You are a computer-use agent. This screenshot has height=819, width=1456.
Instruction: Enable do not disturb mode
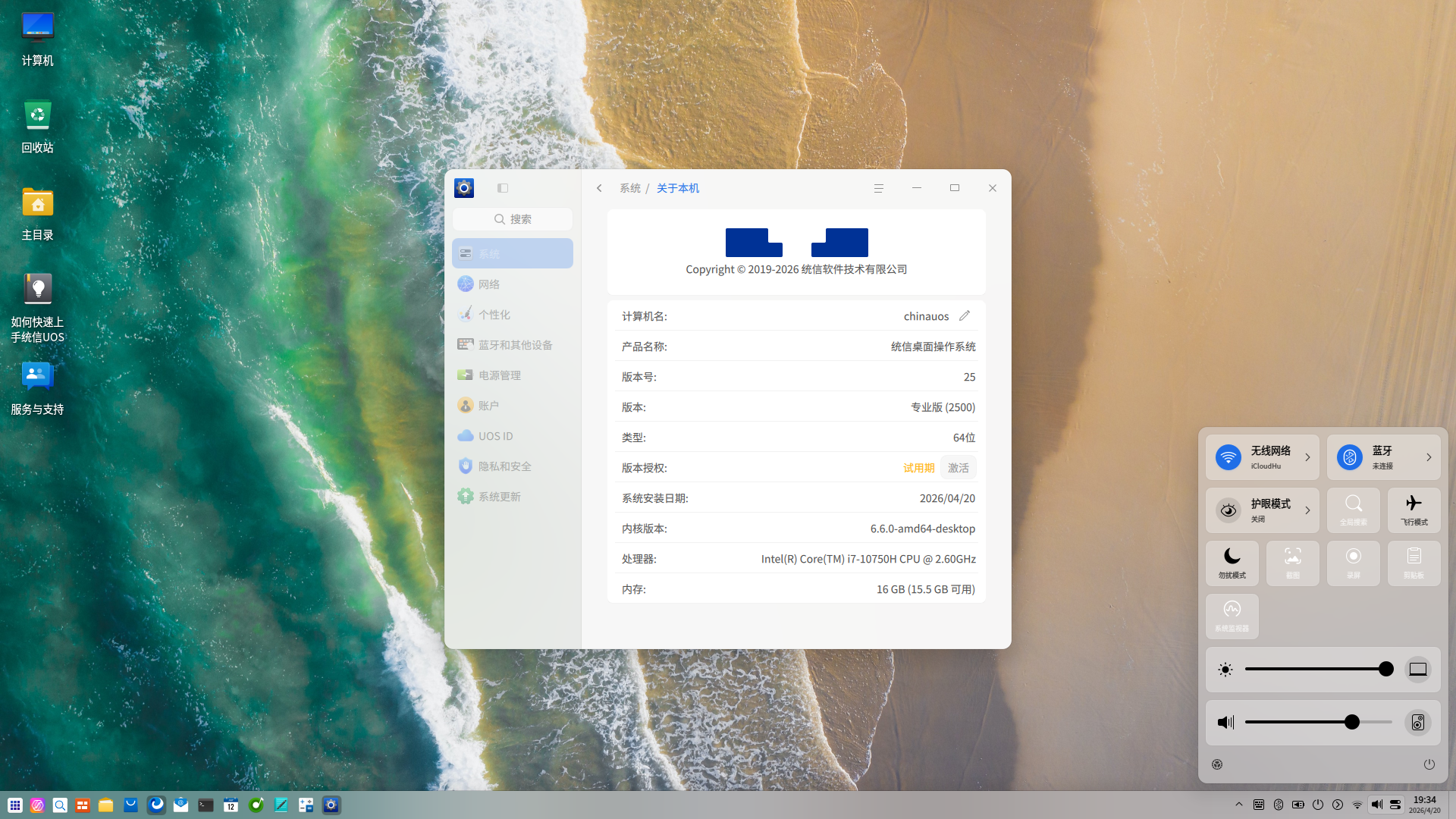tap(1232, 563)
